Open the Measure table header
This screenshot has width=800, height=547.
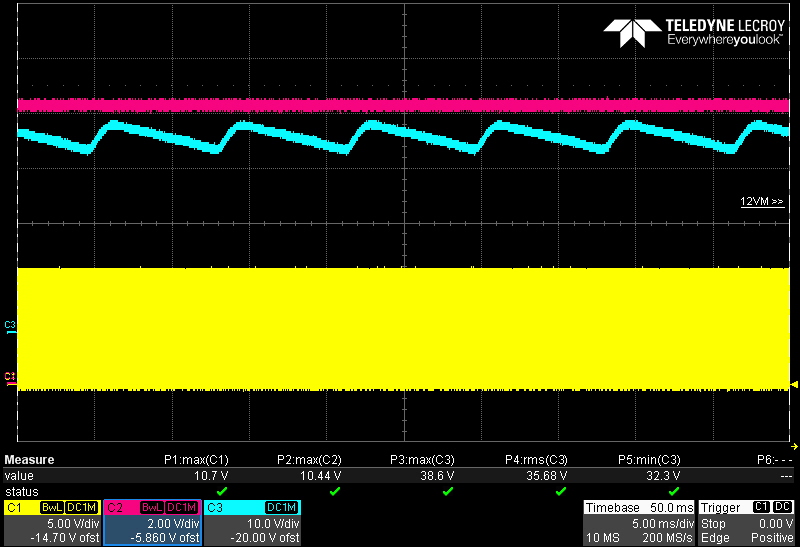click(x=29, y=460)
